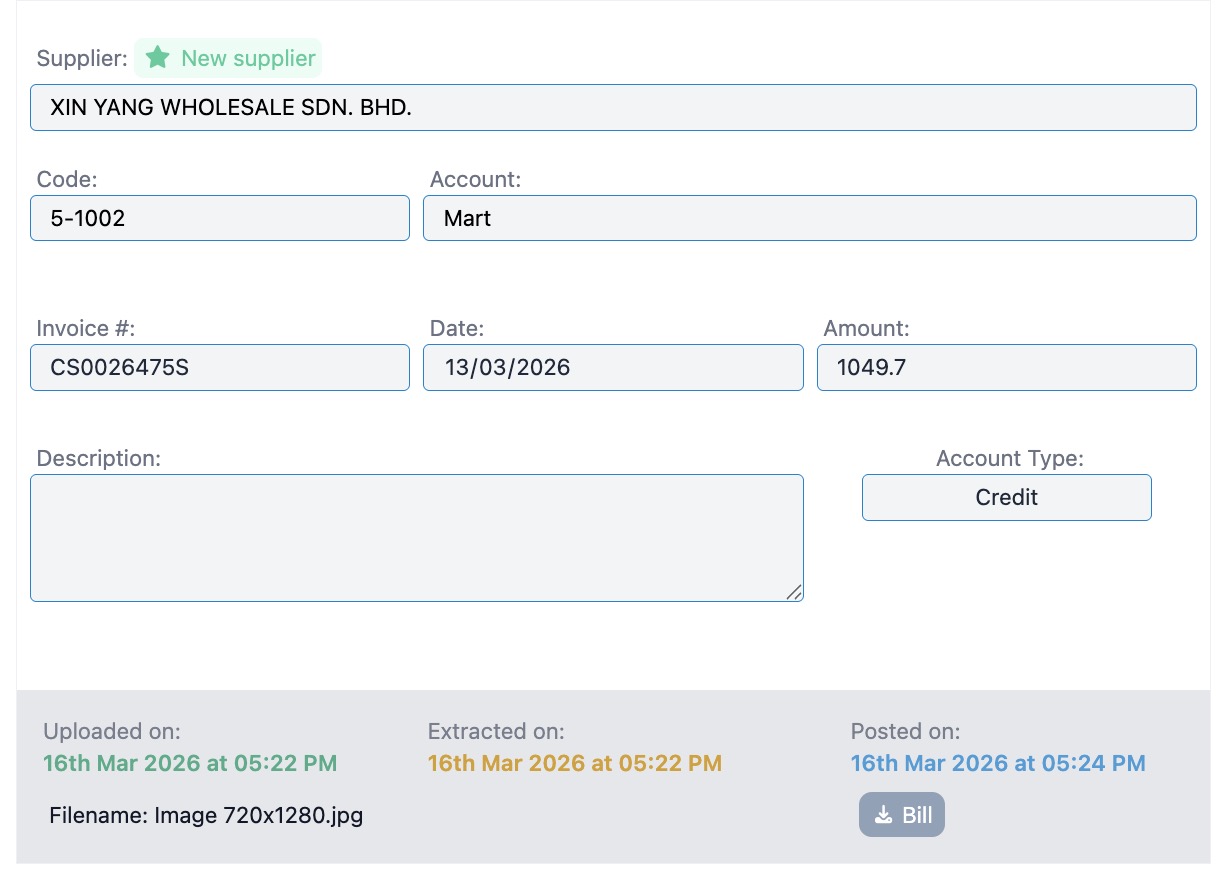Click the Posted on timestamp
This screenshot has height=880, width=1224.
point(997,763)
